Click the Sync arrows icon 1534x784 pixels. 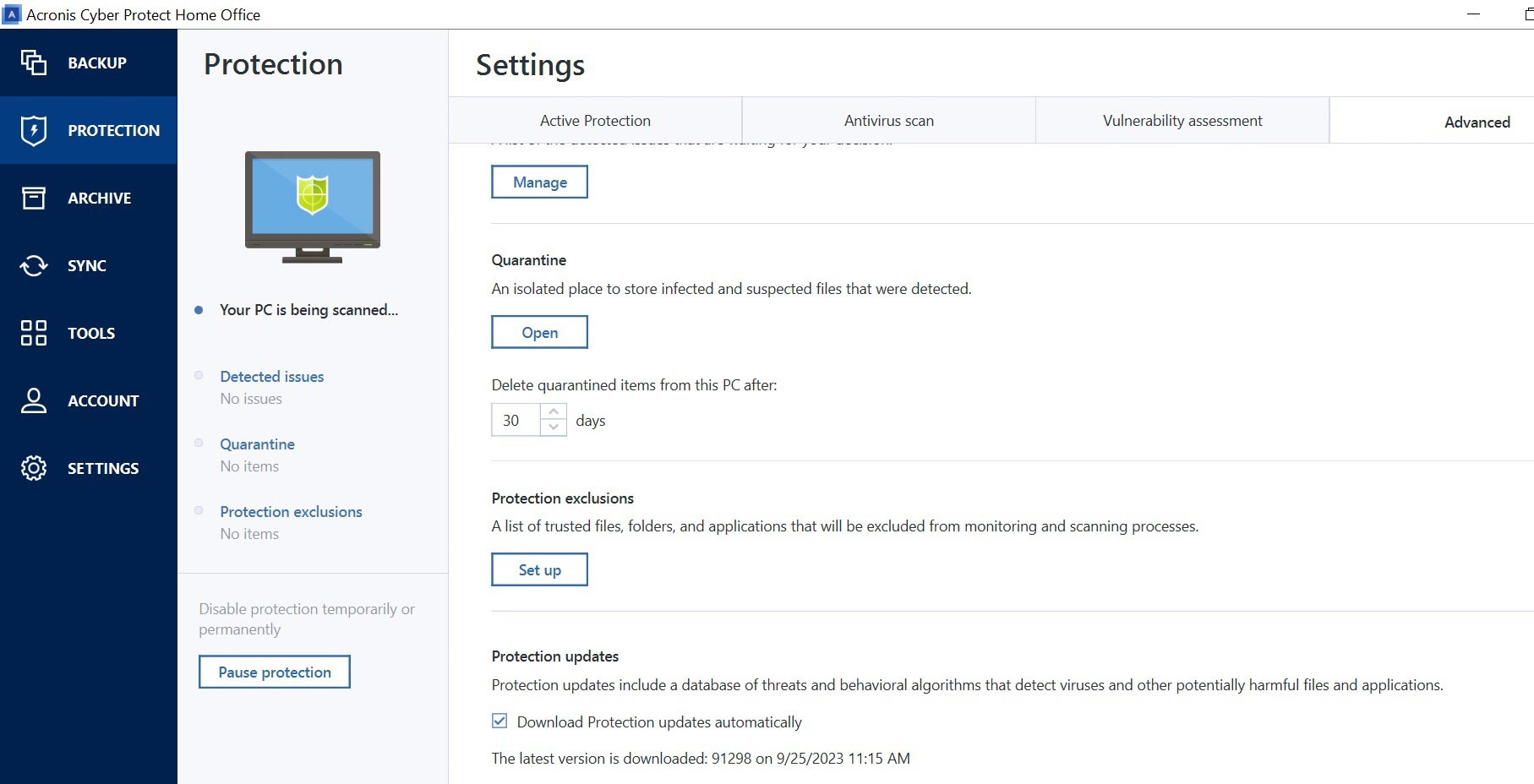click(34, 265)
